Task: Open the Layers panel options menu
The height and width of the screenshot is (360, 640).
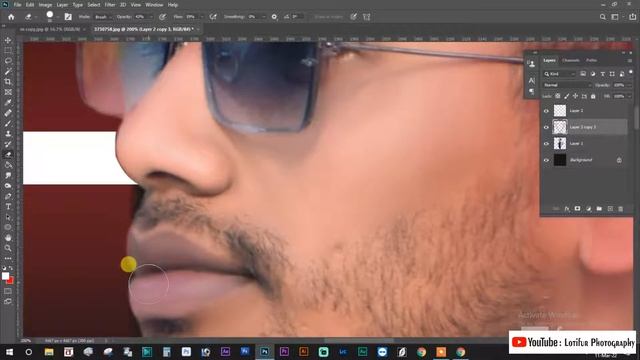Action: [x=630, y=60]
